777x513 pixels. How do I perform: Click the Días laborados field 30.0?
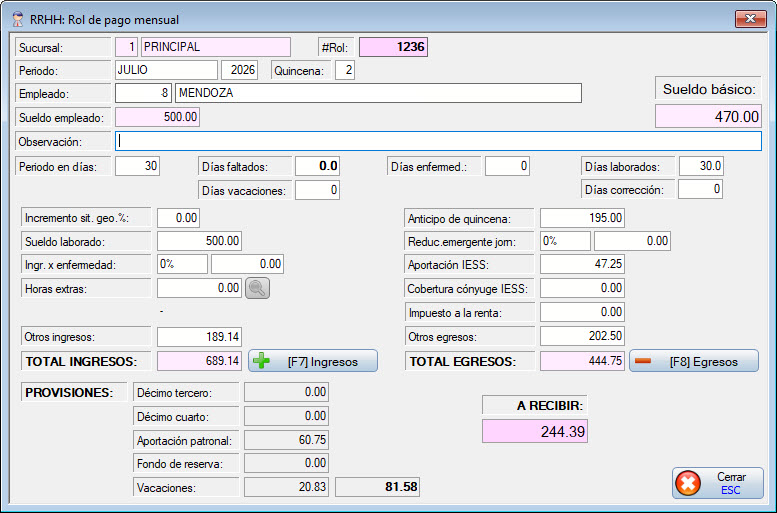tap(701, 166)
